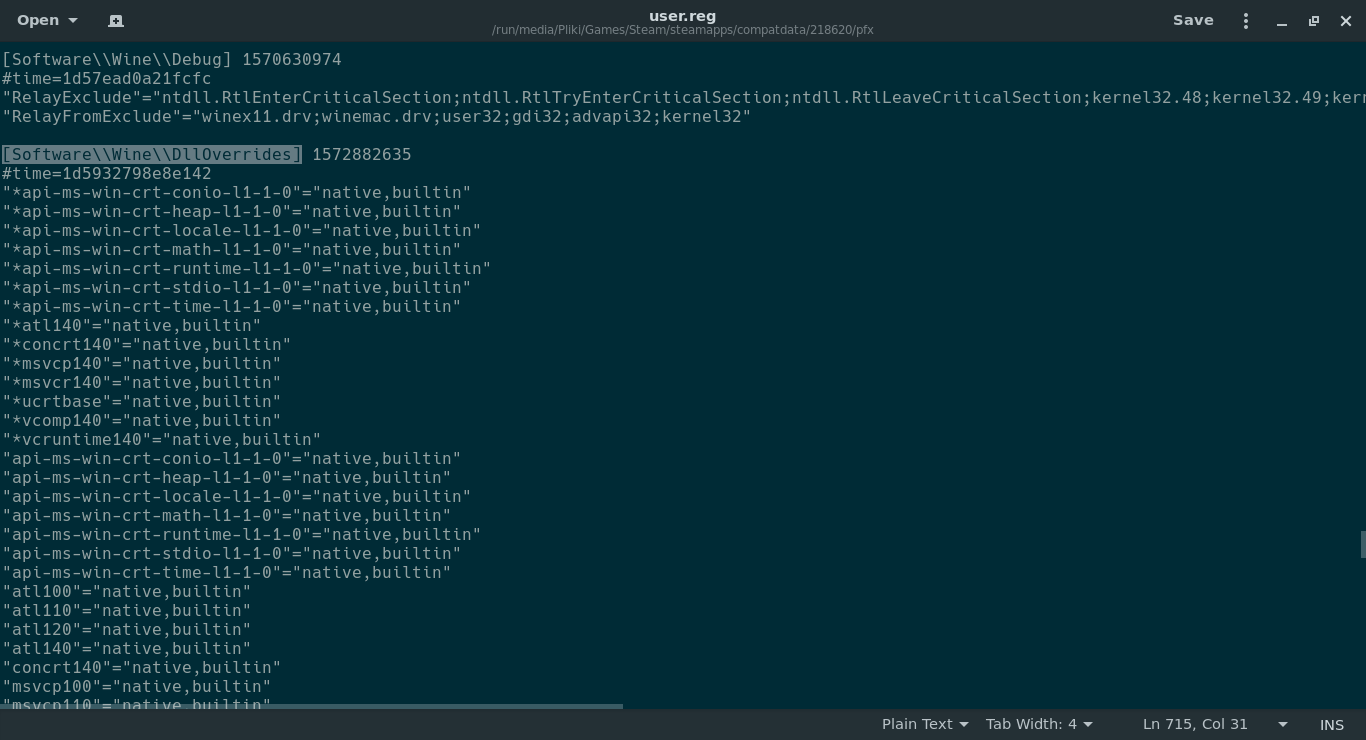The height and width of the screenshot is (740, 1366).
Task: Close the user.reg editor window
Action: click(x=1346, y=21)
